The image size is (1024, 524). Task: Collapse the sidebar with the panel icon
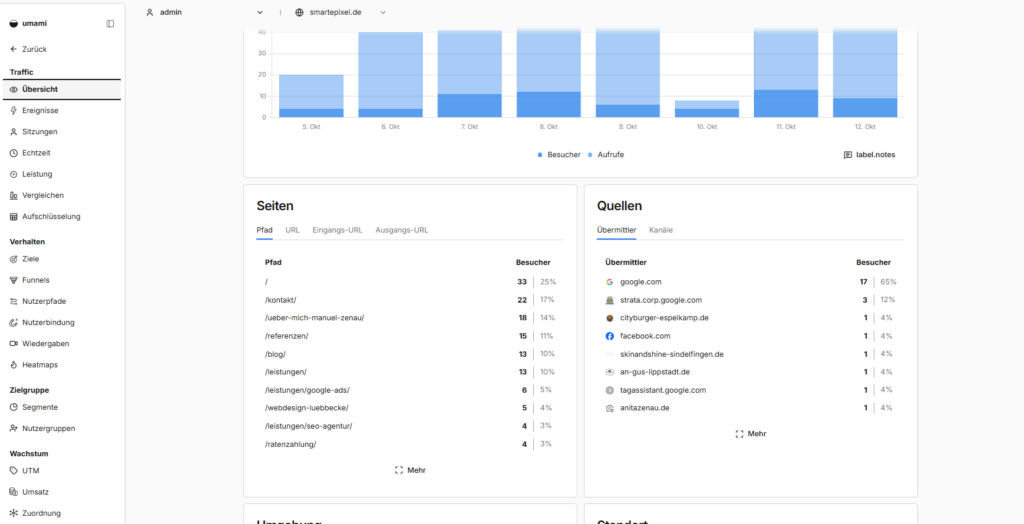(x=110, y=24)
